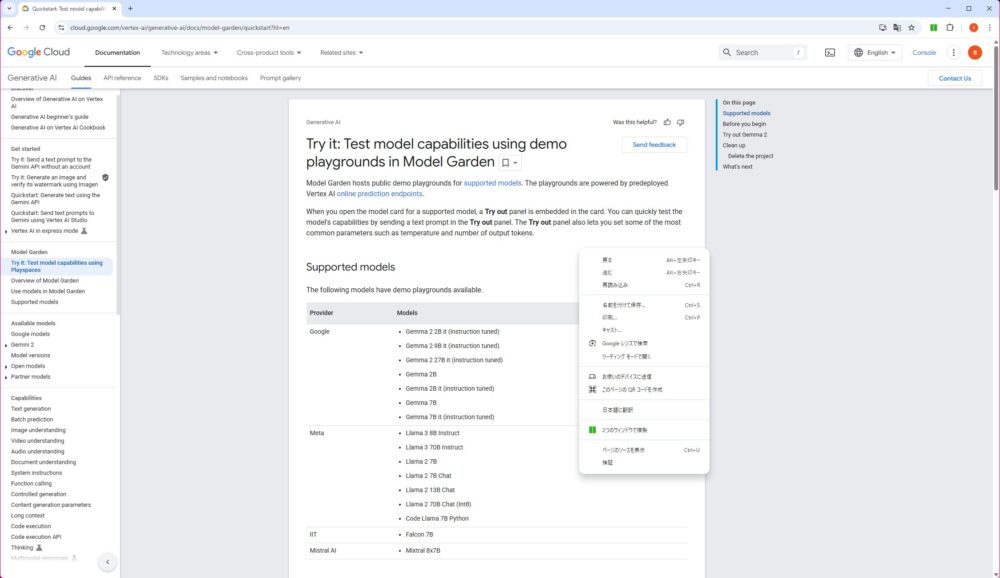Select キャスト in the context menu
The width and height of the screenshot is (1000, 578).
[x=644, y=330]
